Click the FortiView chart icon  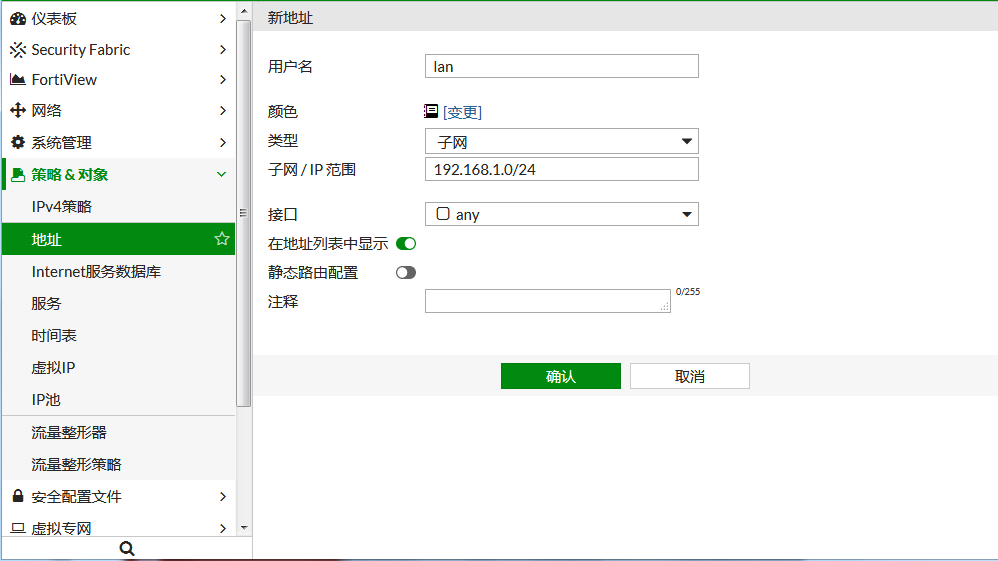18,80
